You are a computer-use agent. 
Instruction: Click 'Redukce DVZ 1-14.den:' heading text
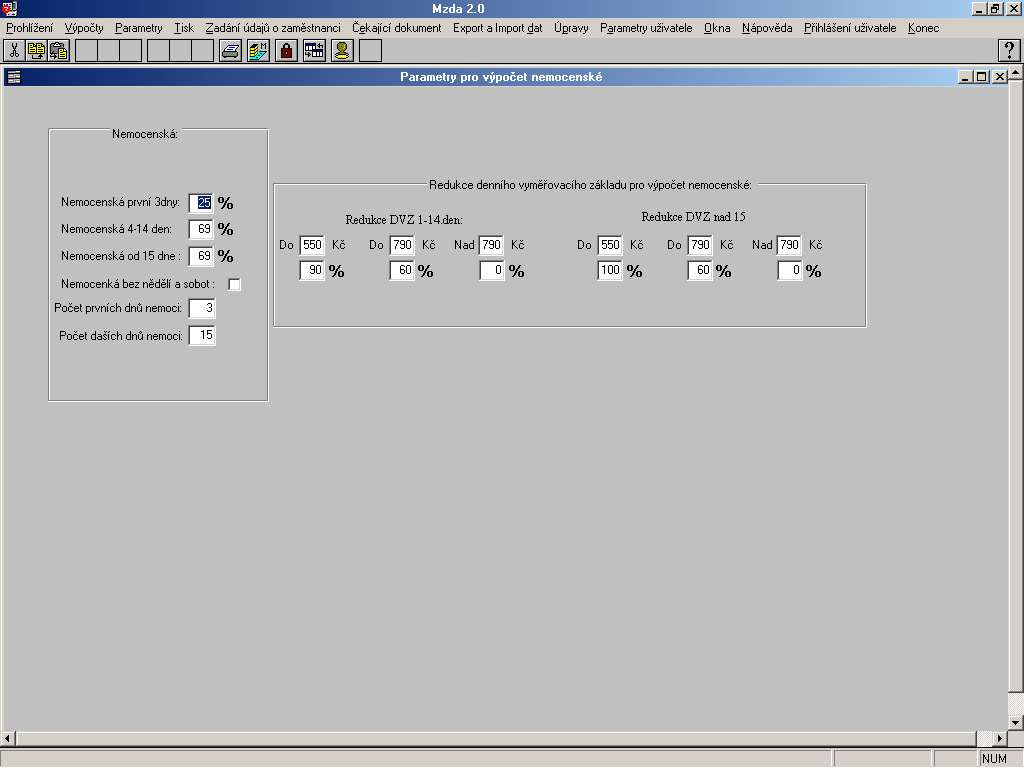404,220
